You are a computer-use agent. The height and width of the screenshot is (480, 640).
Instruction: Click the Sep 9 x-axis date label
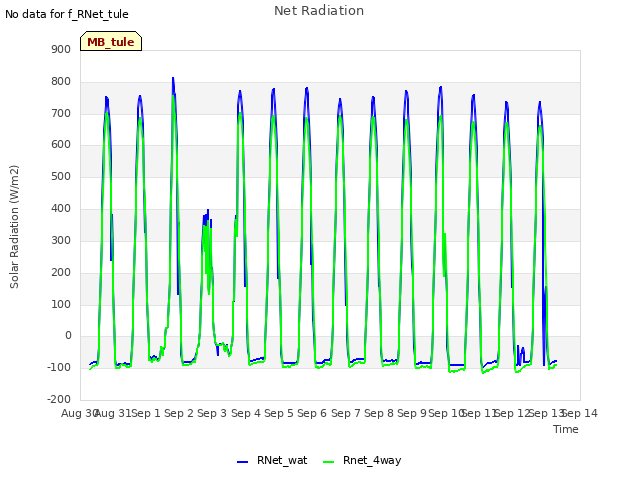click(x=412, y=413)
